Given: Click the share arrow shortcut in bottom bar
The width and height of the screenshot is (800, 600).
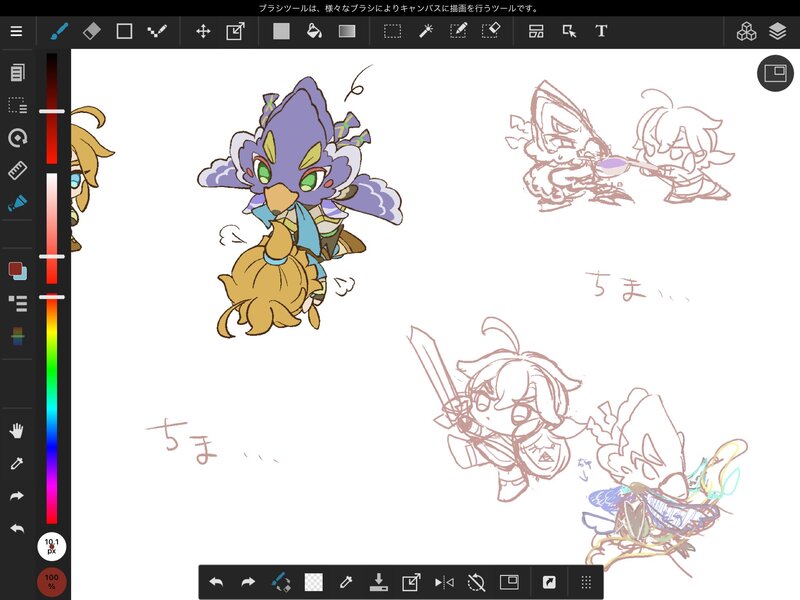Looking at the screenshot, I should coord(549,582).
